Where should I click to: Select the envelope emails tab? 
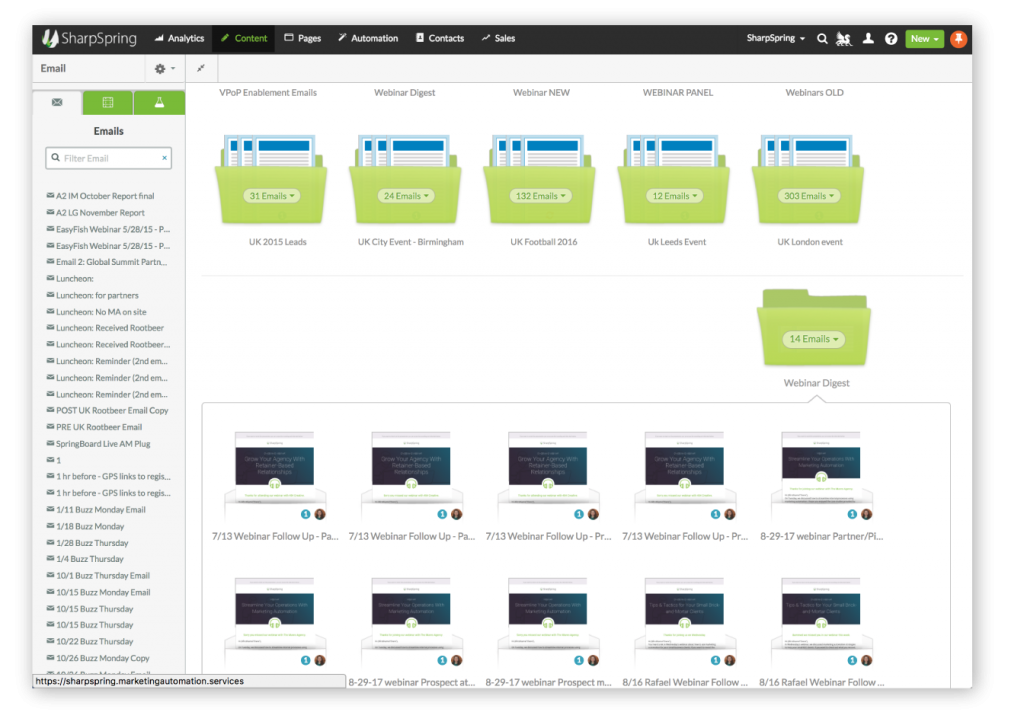[x=57, y=102]
